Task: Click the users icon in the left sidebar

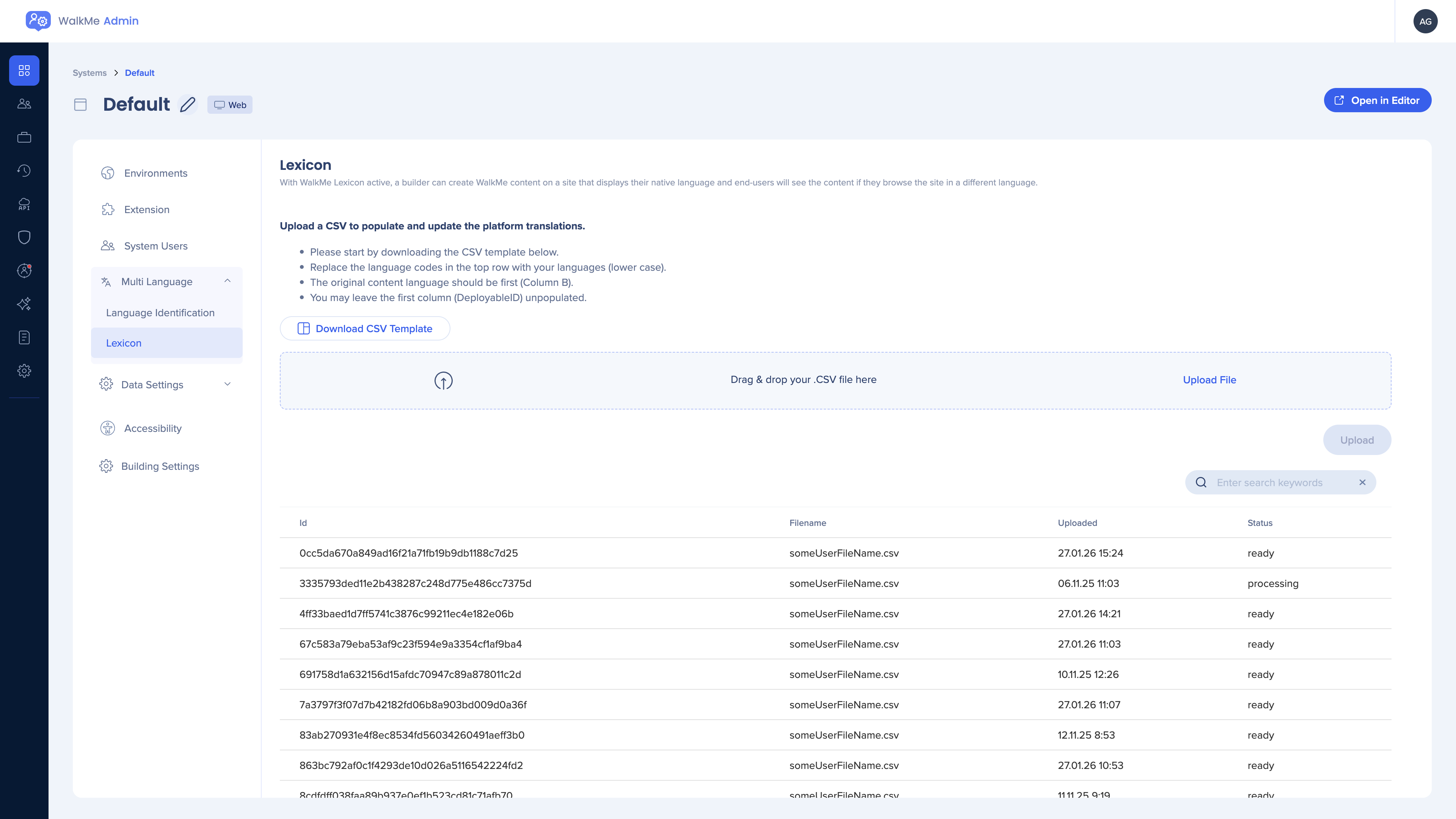Action: (24, 104)
